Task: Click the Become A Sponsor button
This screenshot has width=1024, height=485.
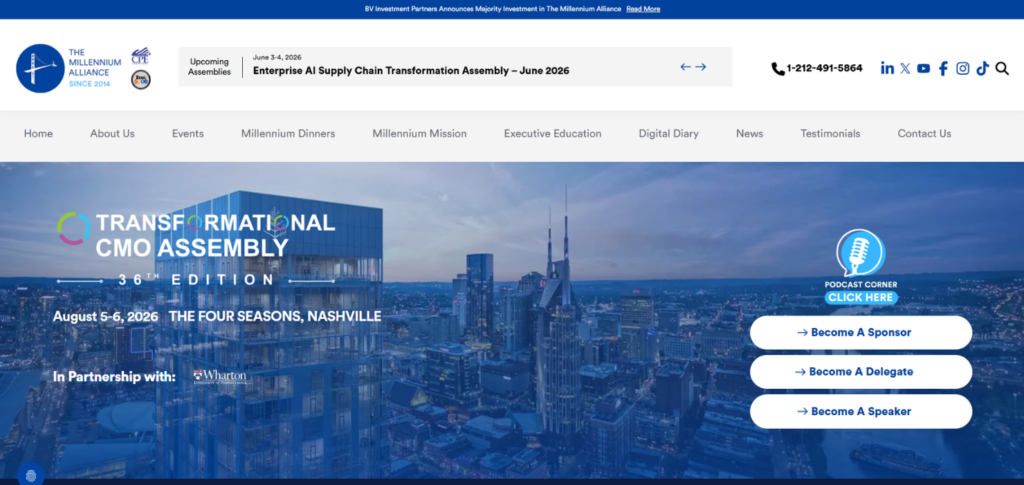Action: [x=861, y=332]
